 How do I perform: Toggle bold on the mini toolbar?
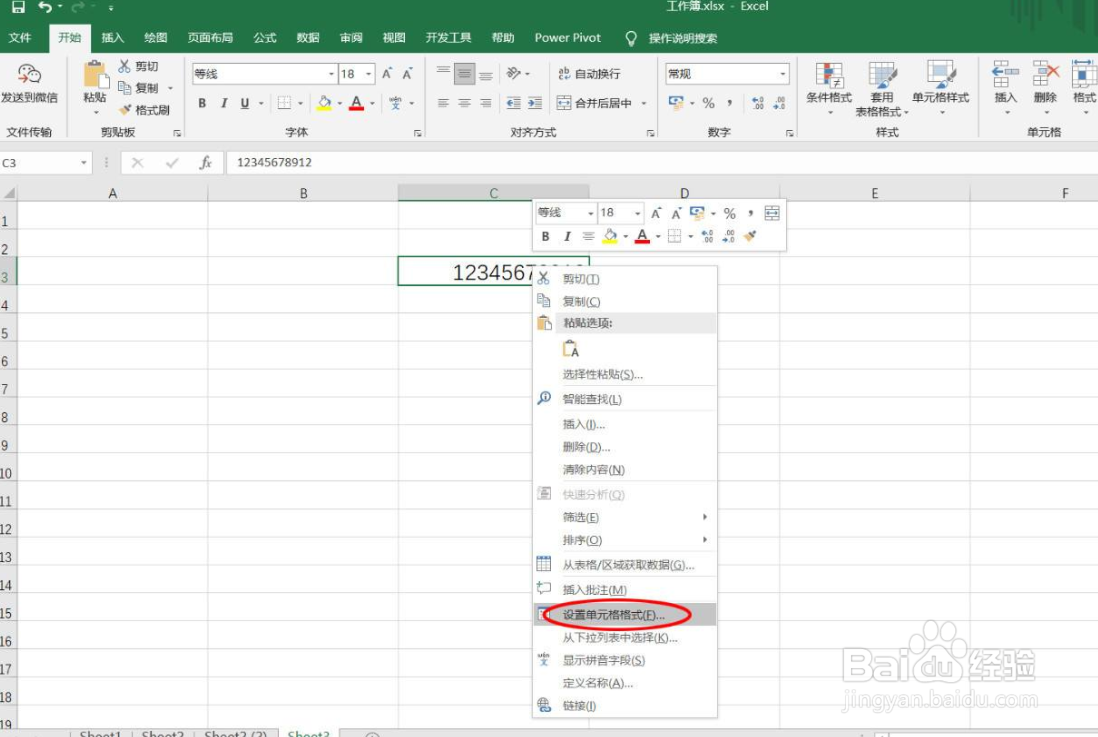point(545,236)
